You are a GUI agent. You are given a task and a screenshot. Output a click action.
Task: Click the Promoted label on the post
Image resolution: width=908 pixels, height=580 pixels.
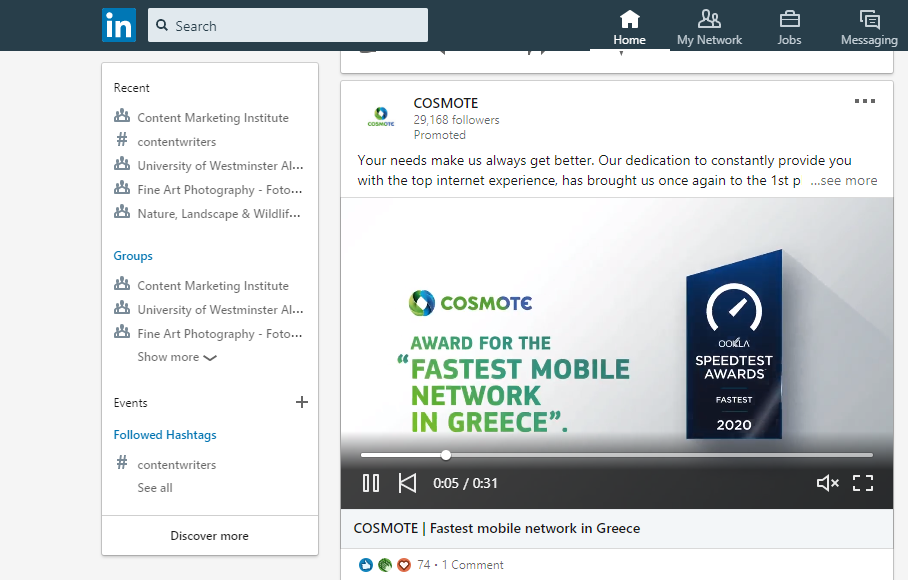click(440, 135)
